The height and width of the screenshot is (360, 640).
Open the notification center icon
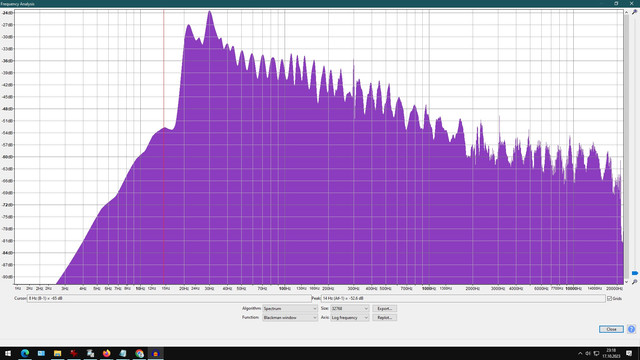[629, 353]
